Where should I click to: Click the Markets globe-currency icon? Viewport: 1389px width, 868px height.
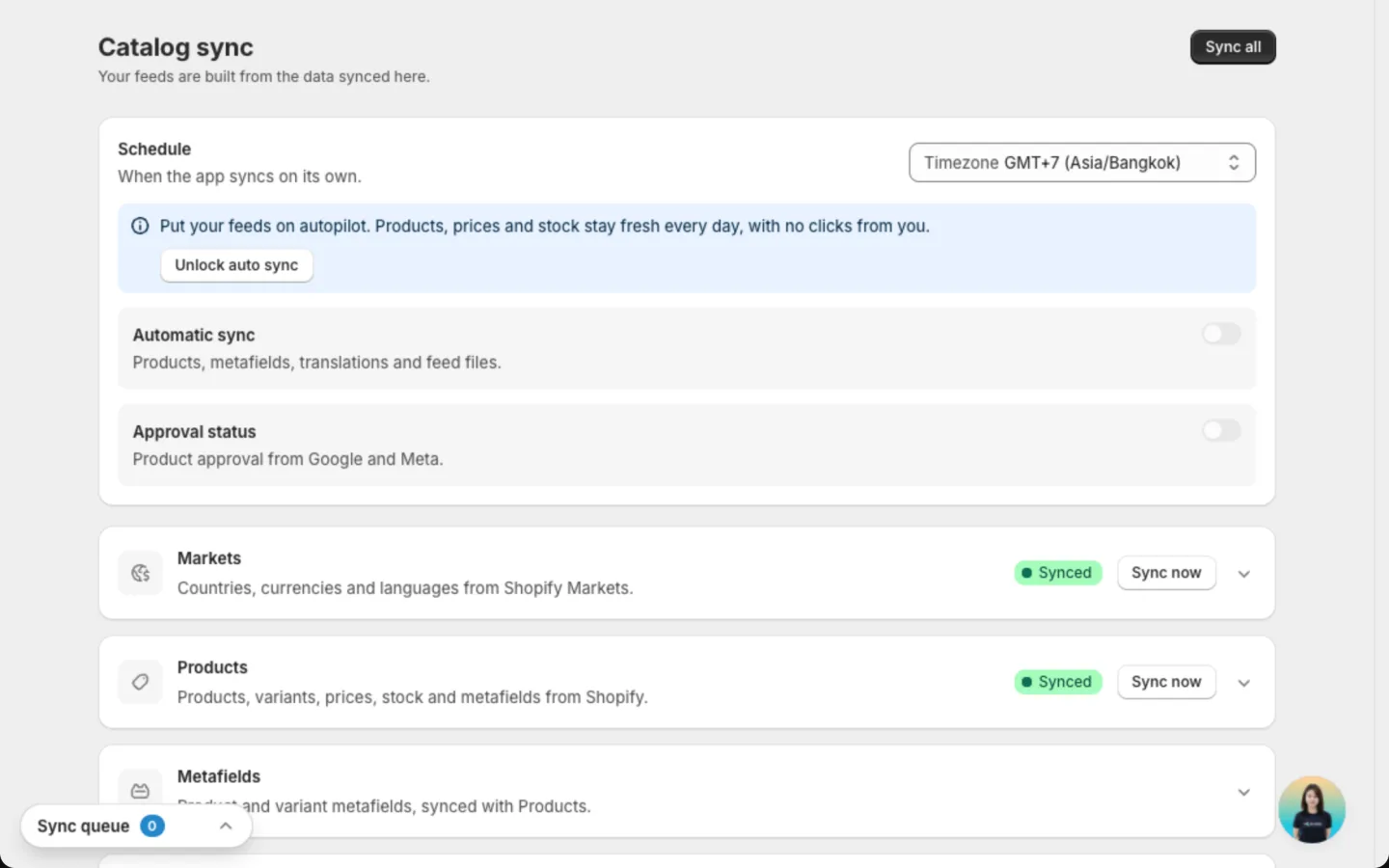click(x=140, y=573)
